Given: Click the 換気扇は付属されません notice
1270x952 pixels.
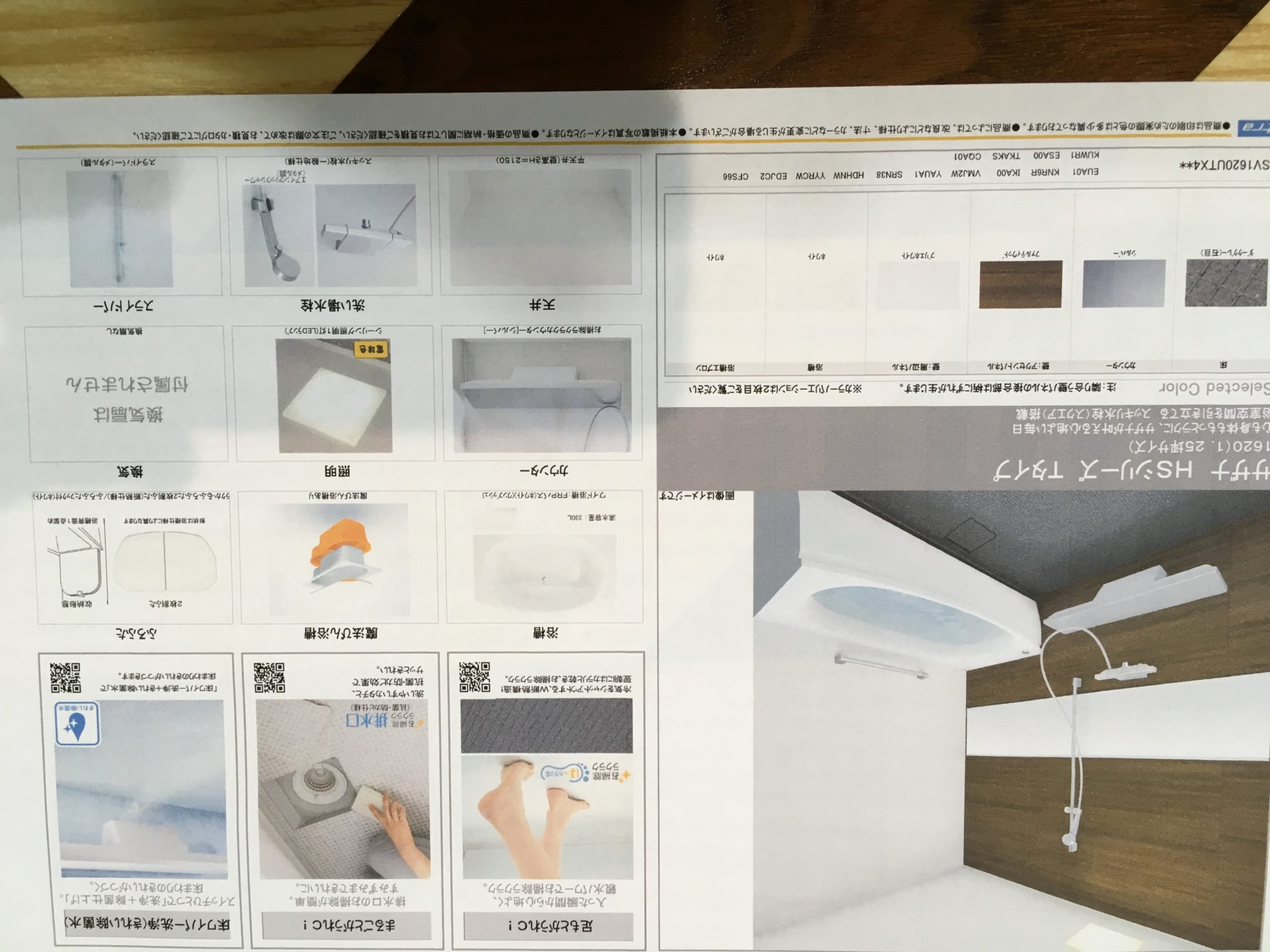Looking at the screenshot, I should click(x=127, y=399).
